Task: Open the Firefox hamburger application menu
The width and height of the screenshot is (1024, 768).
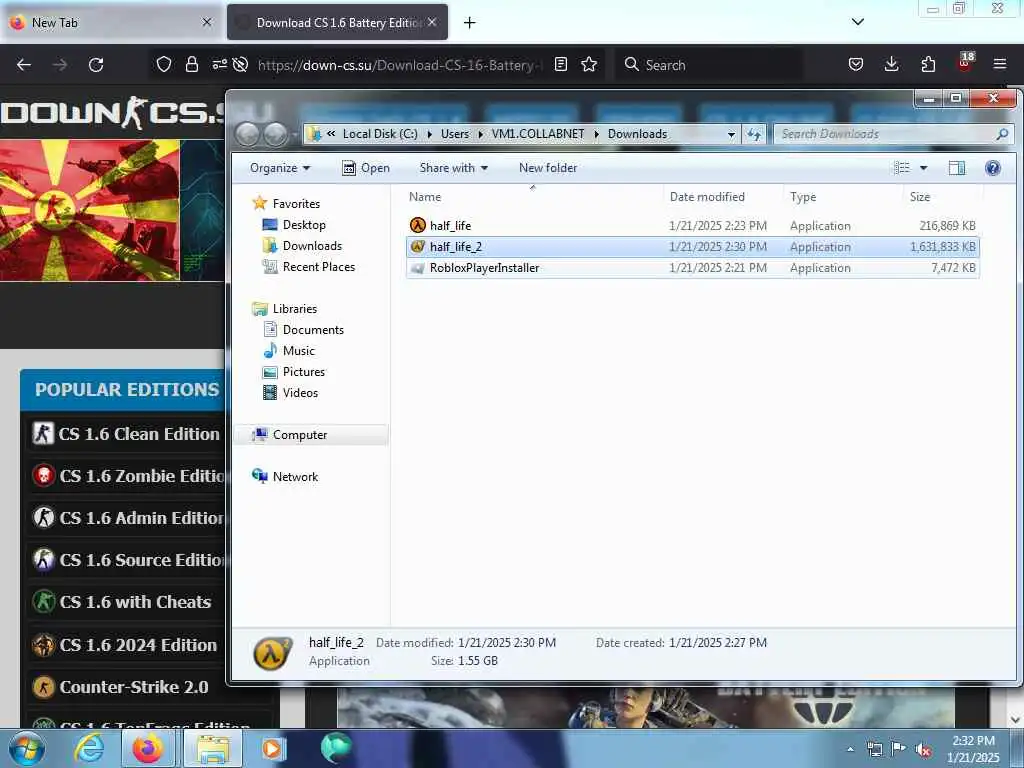Action: (x=1000, y=65)
